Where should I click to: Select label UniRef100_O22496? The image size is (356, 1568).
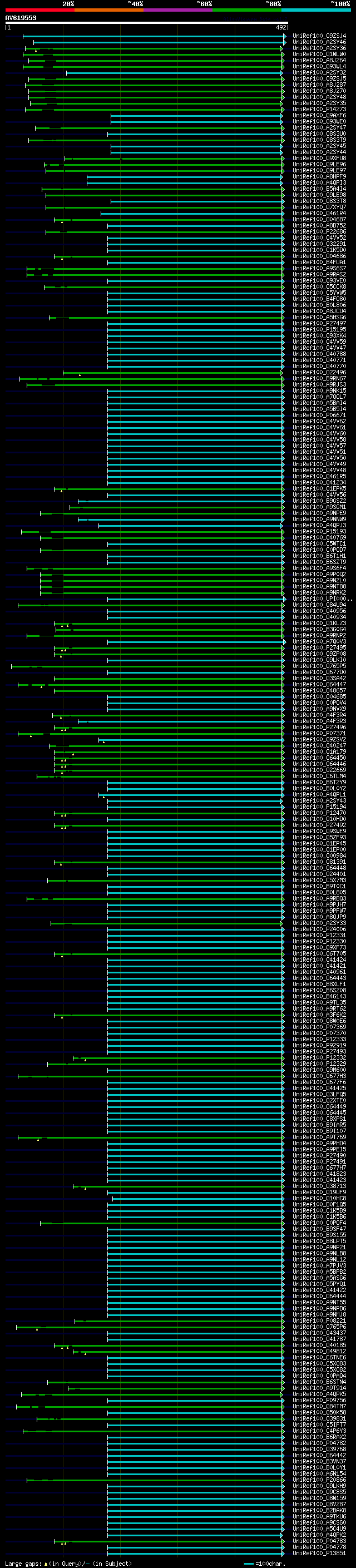point(319,373)
